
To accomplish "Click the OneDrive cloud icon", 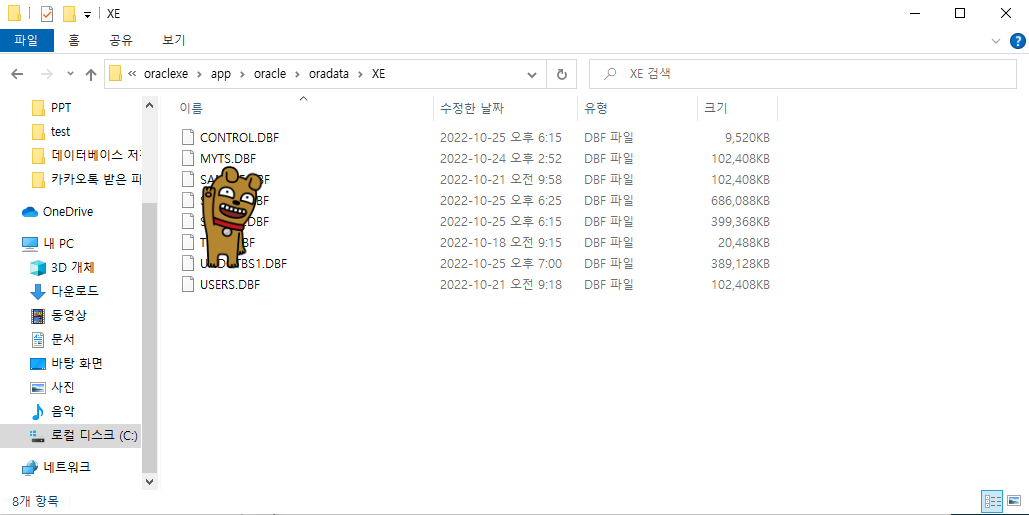I will [x=30, y=212].
